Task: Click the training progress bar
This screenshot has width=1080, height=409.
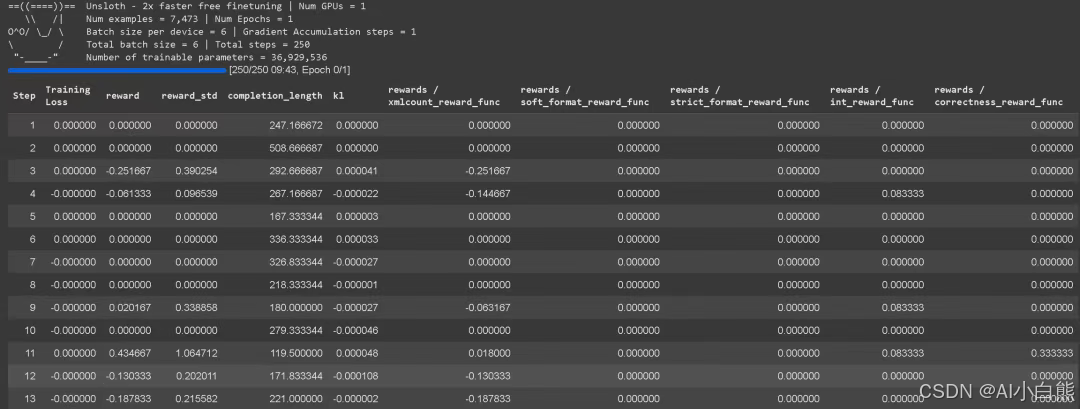Action: [117, 70]
